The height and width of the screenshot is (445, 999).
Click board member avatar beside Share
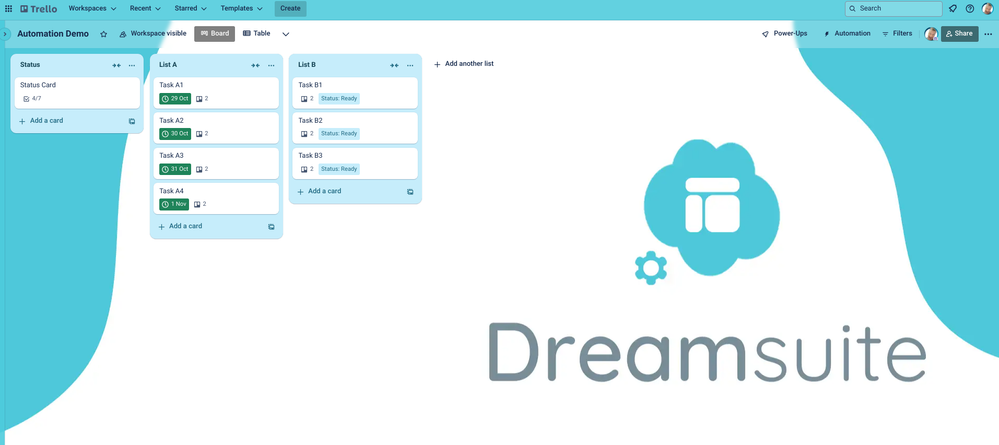tap(931, 34)
